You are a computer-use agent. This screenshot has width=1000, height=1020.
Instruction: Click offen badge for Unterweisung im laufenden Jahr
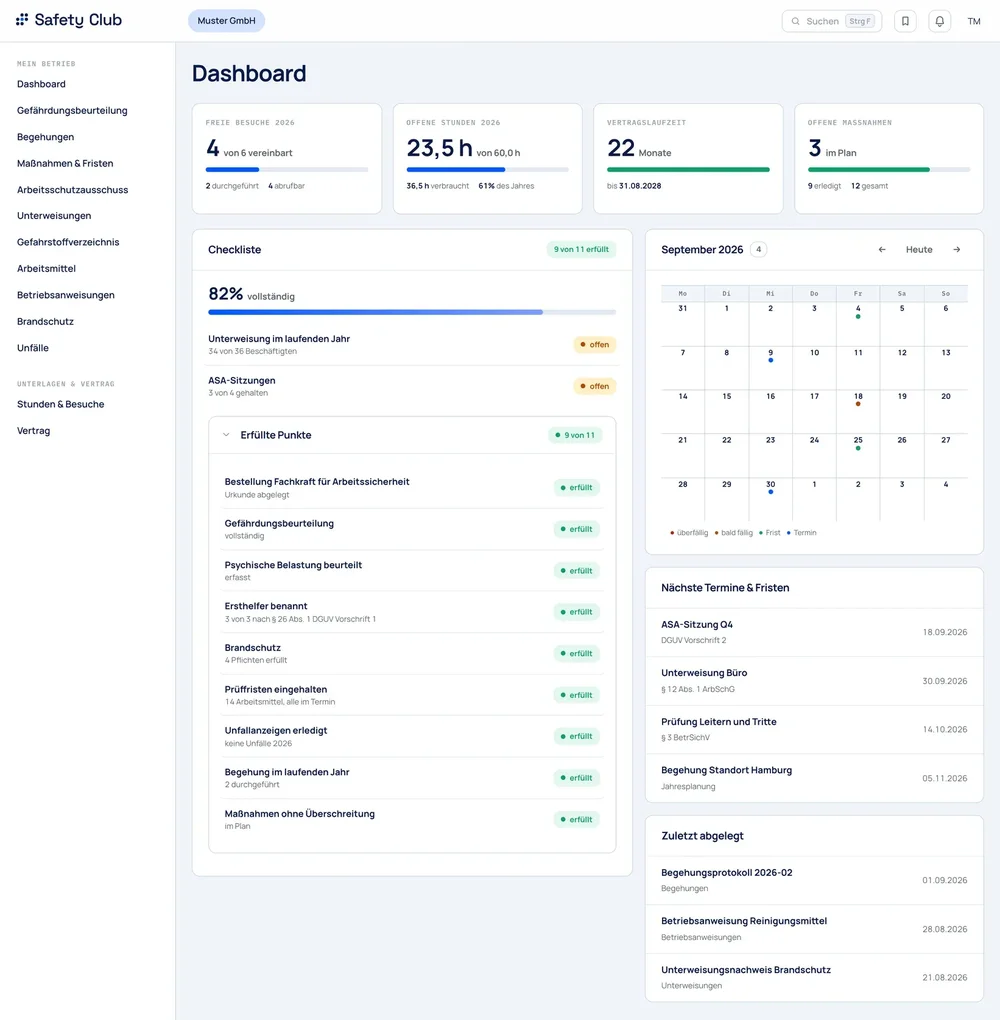595,345
